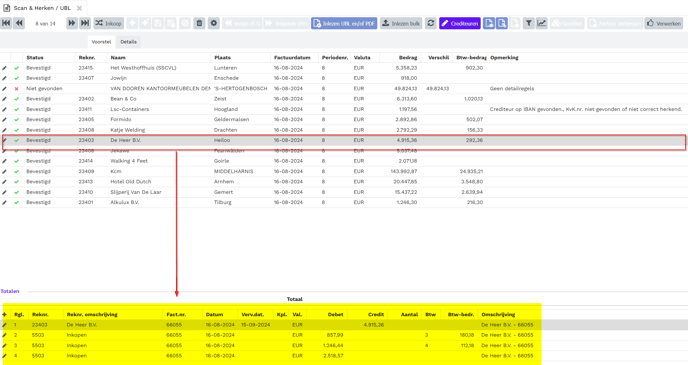Open the Totalen link
The image size is (688, 365).
[x=10, y=291]
